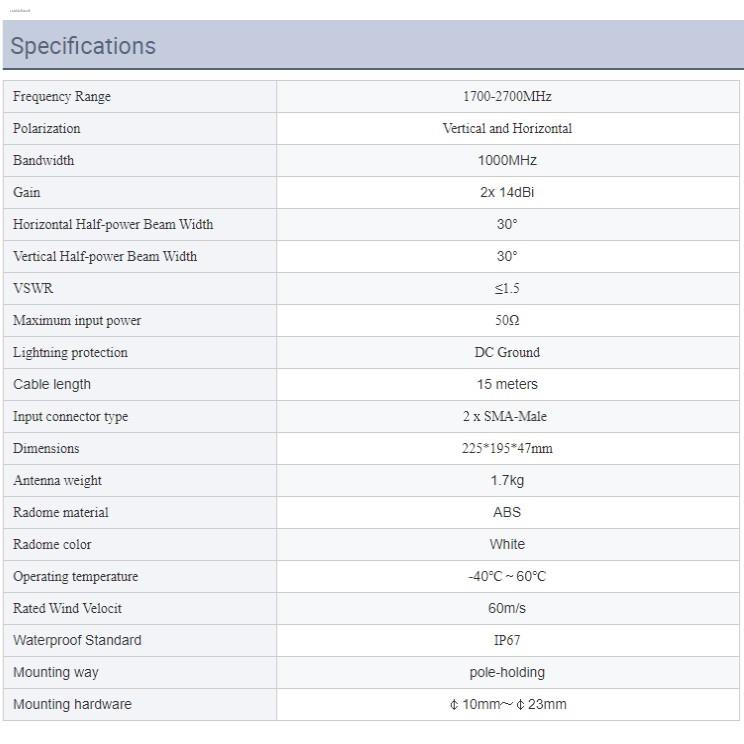
Task: Click the VSWR row label
Action: coord(33,289)
